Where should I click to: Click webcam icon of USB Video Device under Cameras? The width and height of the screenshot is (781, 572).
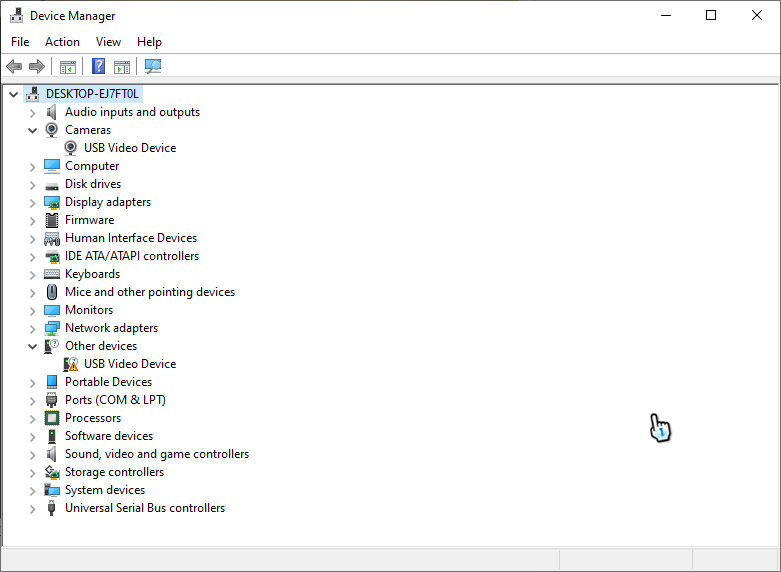click(x=71, y=148)
